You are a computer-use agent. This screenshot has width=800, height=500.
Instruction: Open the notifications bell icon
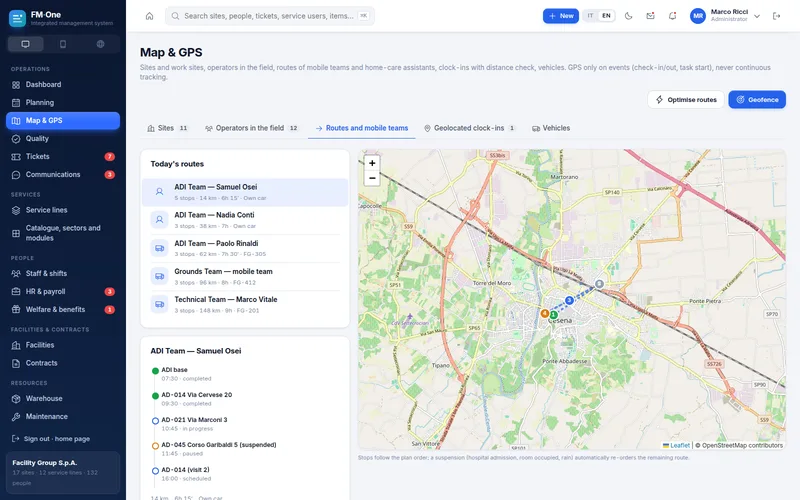coord(672,16)
